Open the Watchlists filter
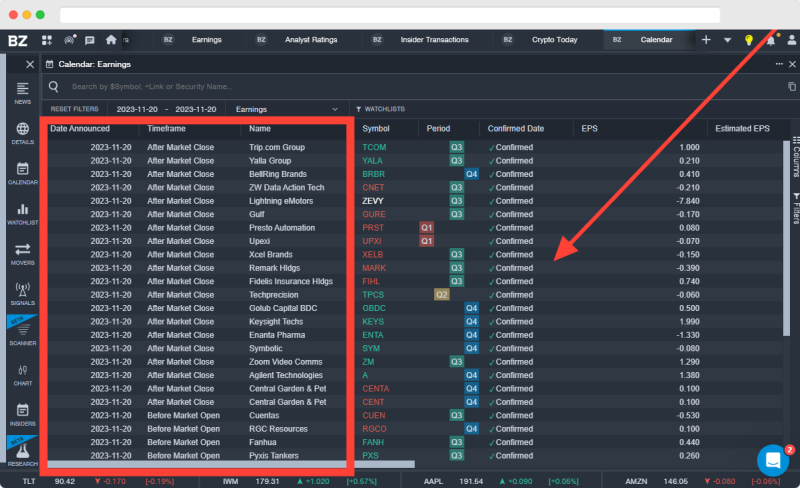800x488 pixels. point(380,109)
